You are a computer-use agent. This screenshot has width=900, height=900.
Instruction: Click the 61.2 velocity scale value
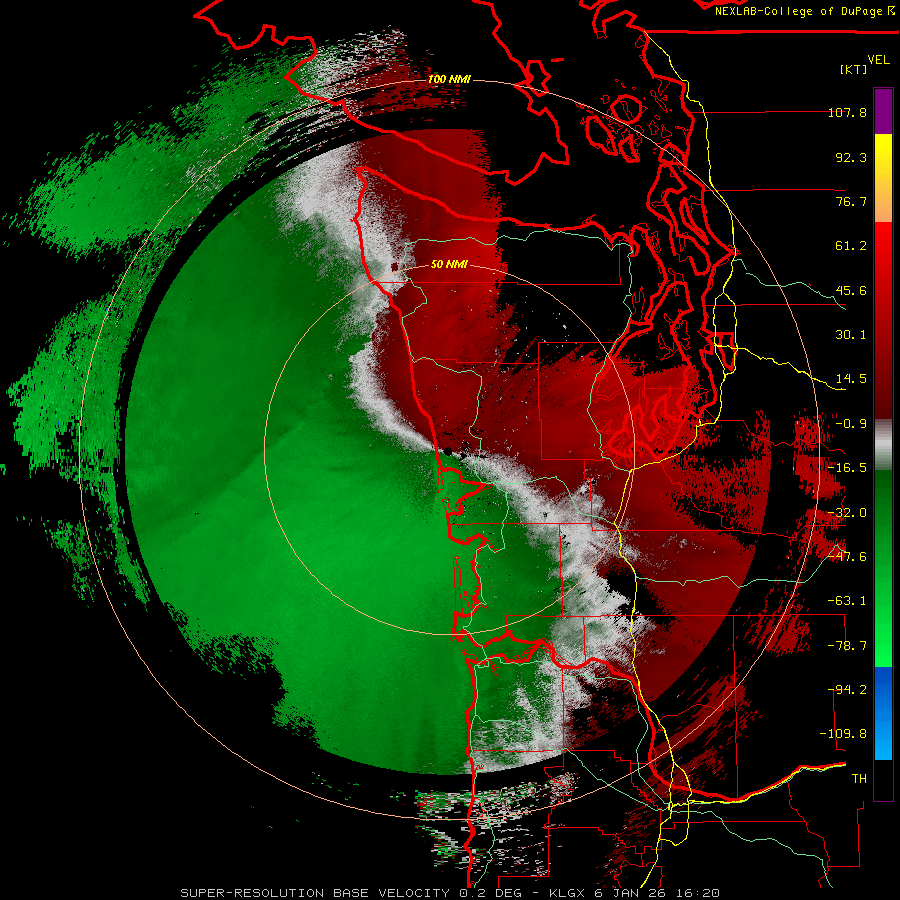851,246
